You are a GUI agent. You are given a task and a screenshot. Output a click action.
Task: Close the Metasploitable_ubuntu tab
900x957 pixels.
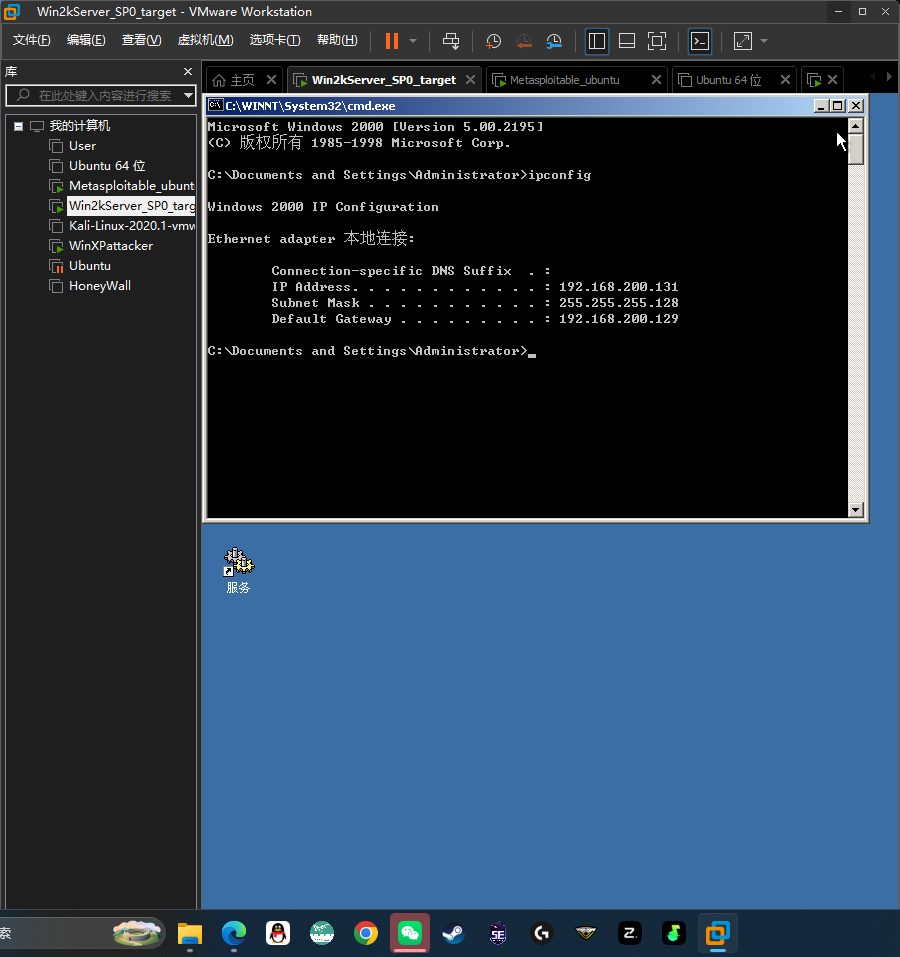point(657,79)
